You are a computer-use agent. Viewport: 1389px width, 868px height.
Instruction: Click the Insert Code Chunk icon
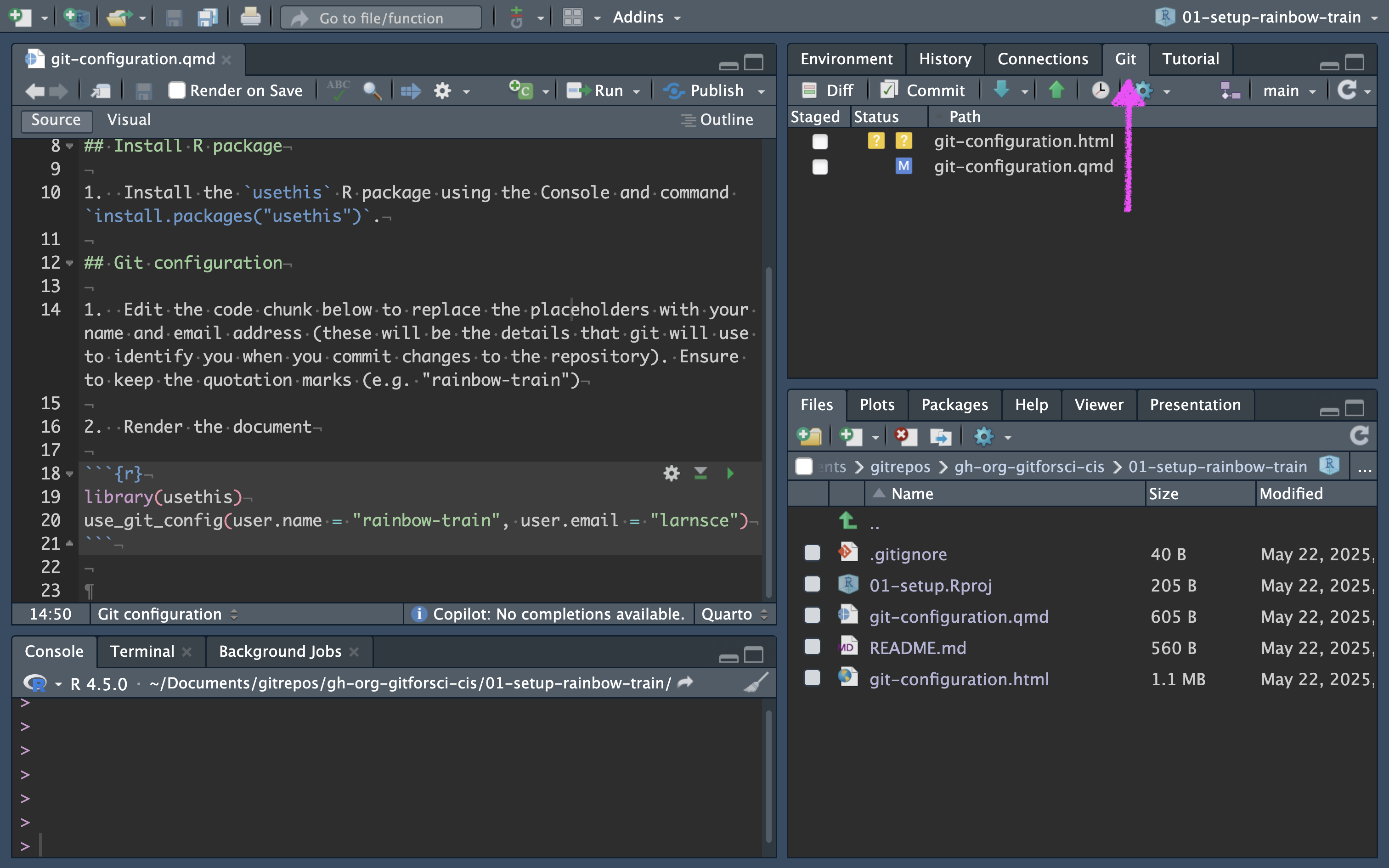click(520, 90)
